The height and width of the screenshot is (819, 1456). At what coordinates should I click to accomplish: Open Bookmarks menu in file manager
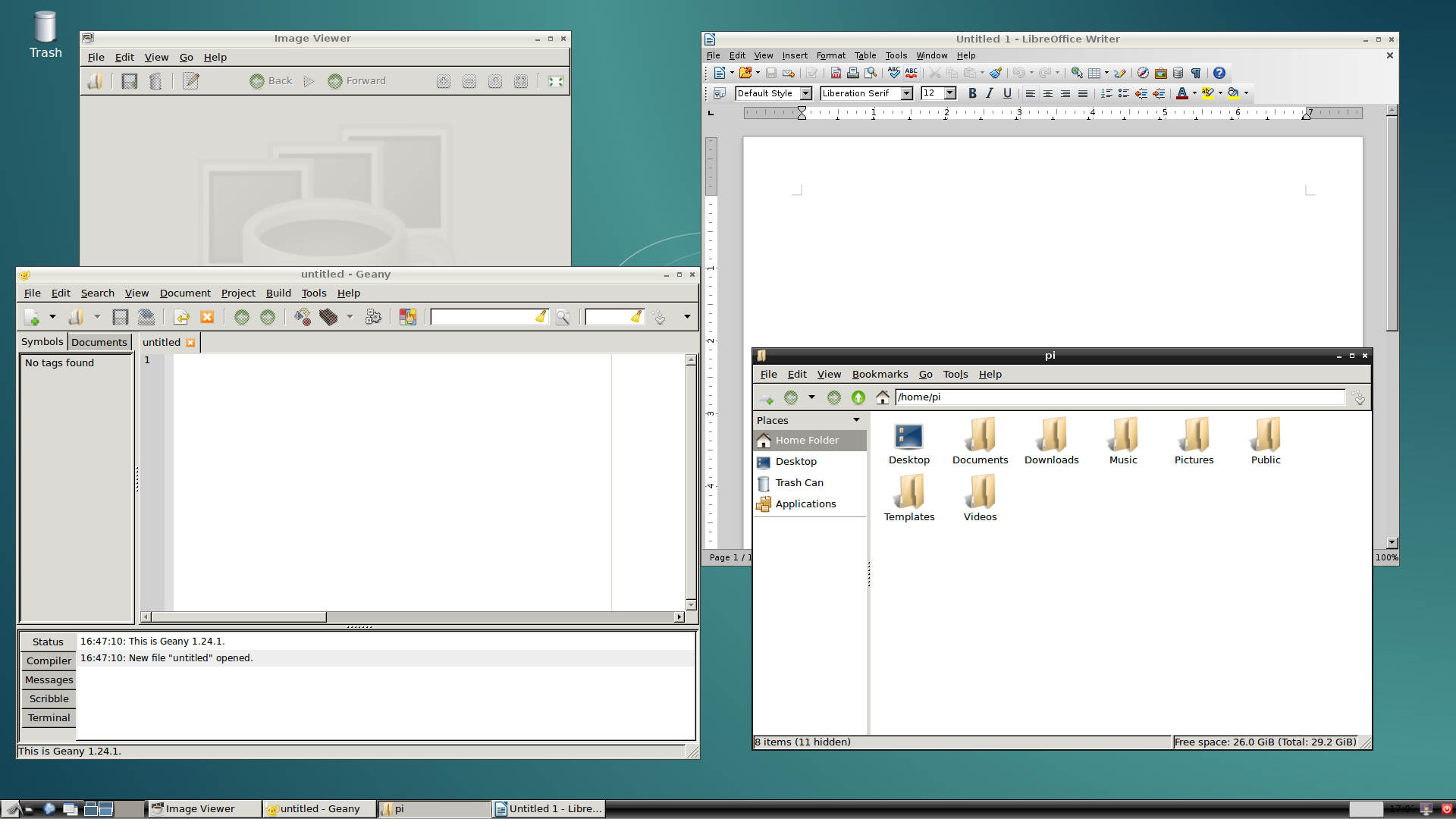(880, 374)
